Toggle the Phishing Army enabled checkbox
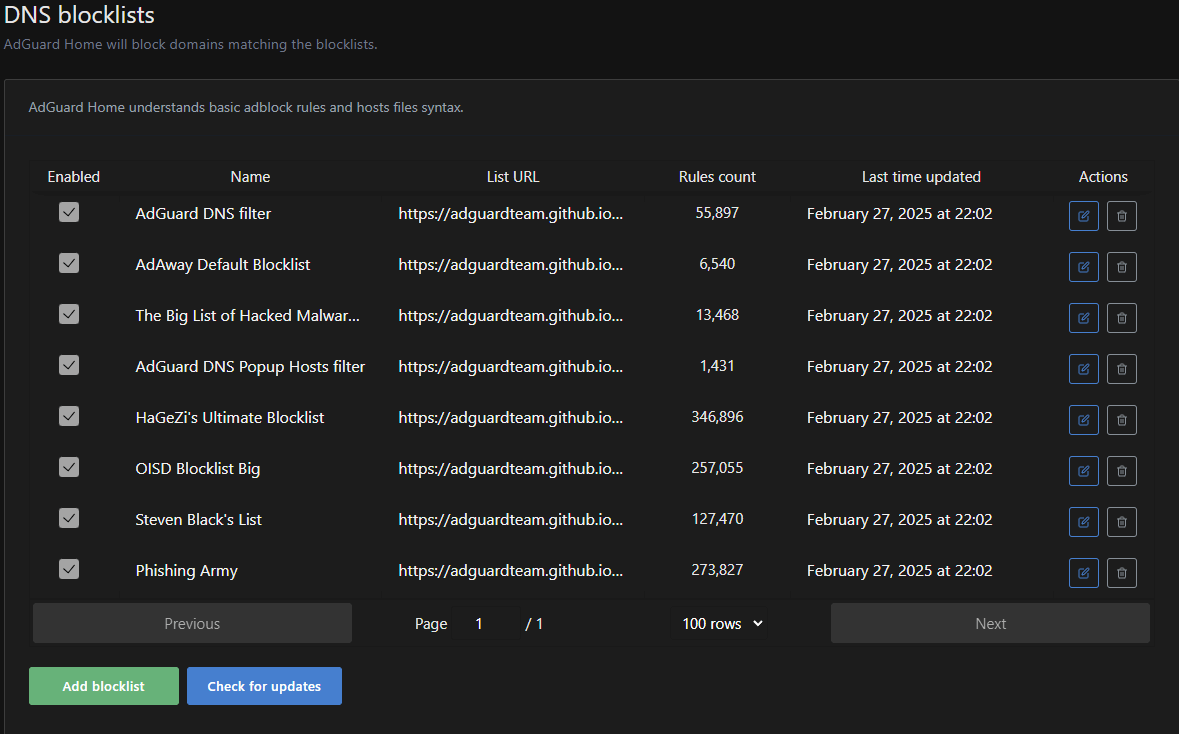This screenshot has height=734, width=1179. [69, 569]
